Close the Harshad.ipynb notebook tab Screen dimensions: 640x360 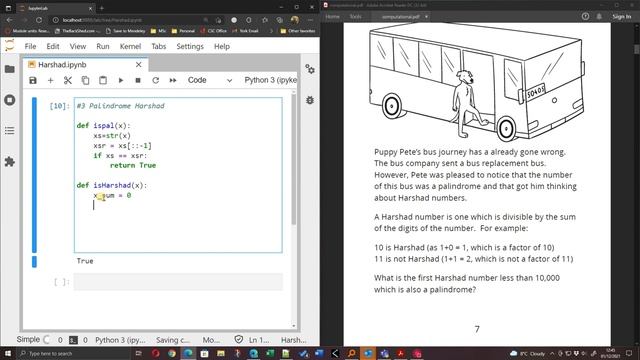(139, 65)
